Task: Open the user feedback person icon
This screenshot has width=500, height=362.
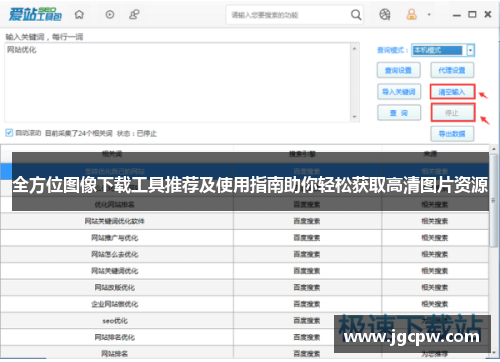Action: [x=134, y=15]
